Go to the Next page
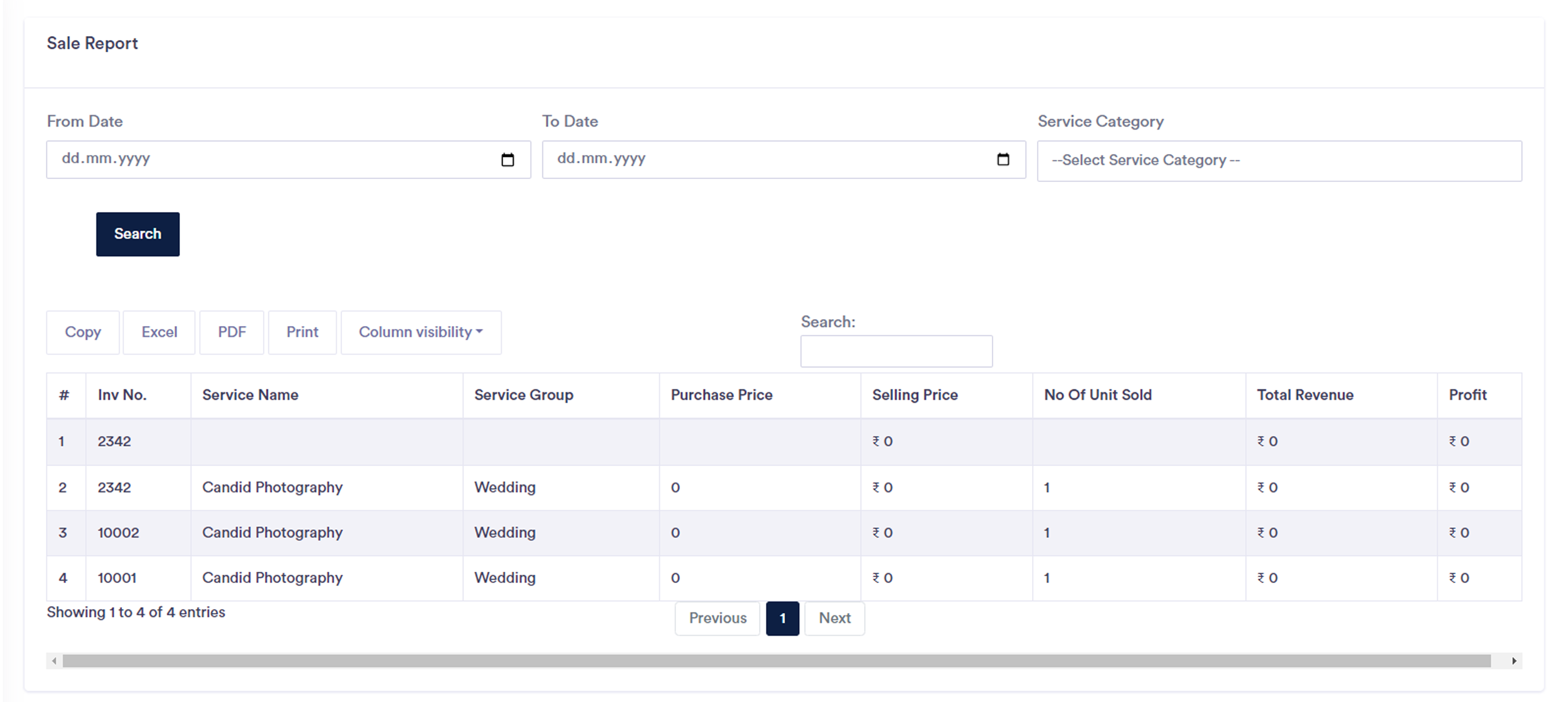The image size is (1568, 702). click(x=834, y=618)
